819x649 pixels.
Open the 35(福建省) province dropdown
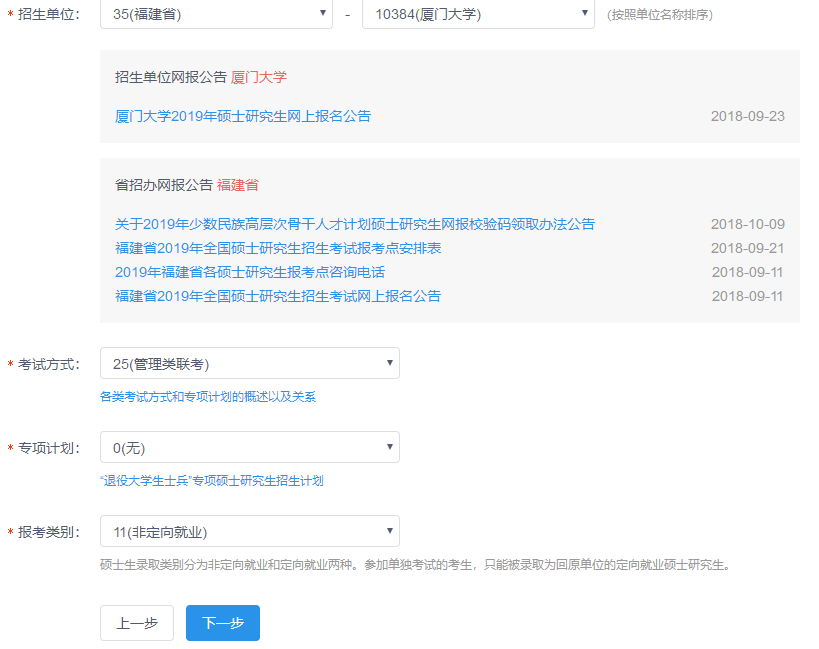(216, 15)
